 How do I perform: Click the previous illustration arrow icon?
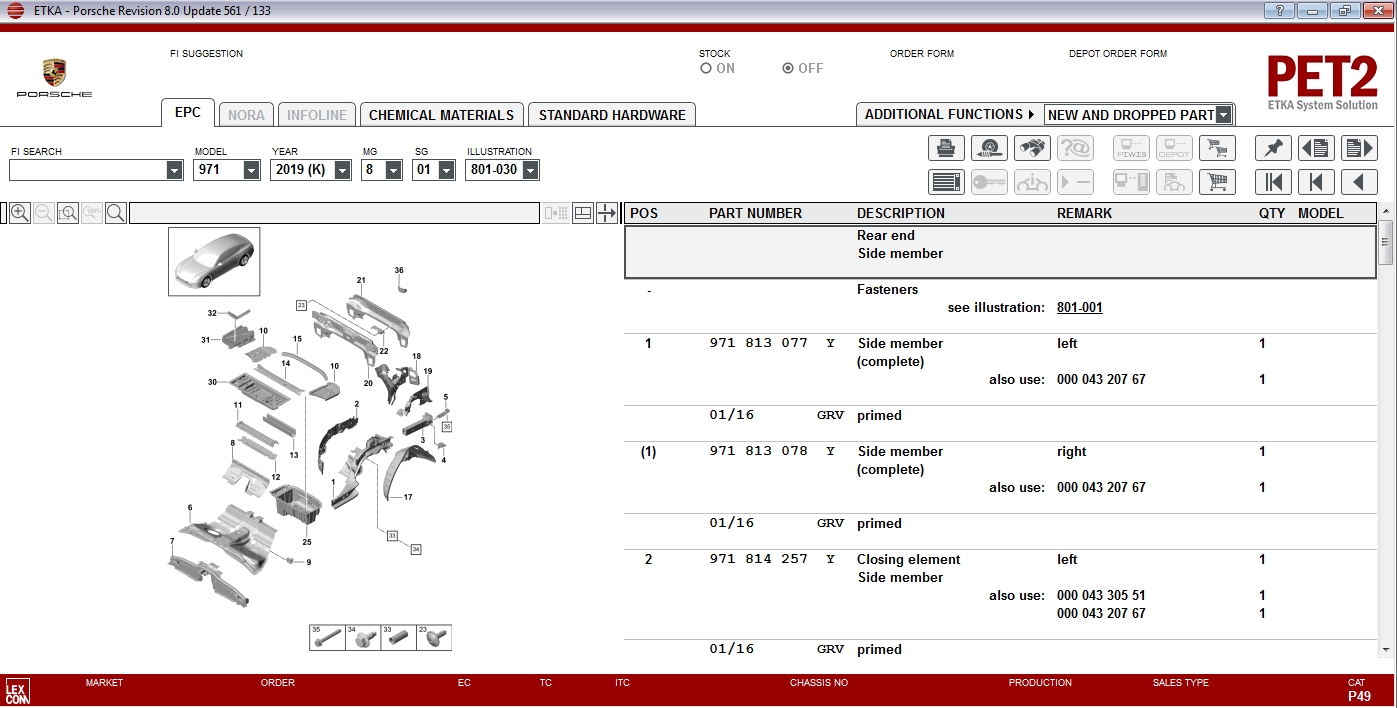point(1316,148)
